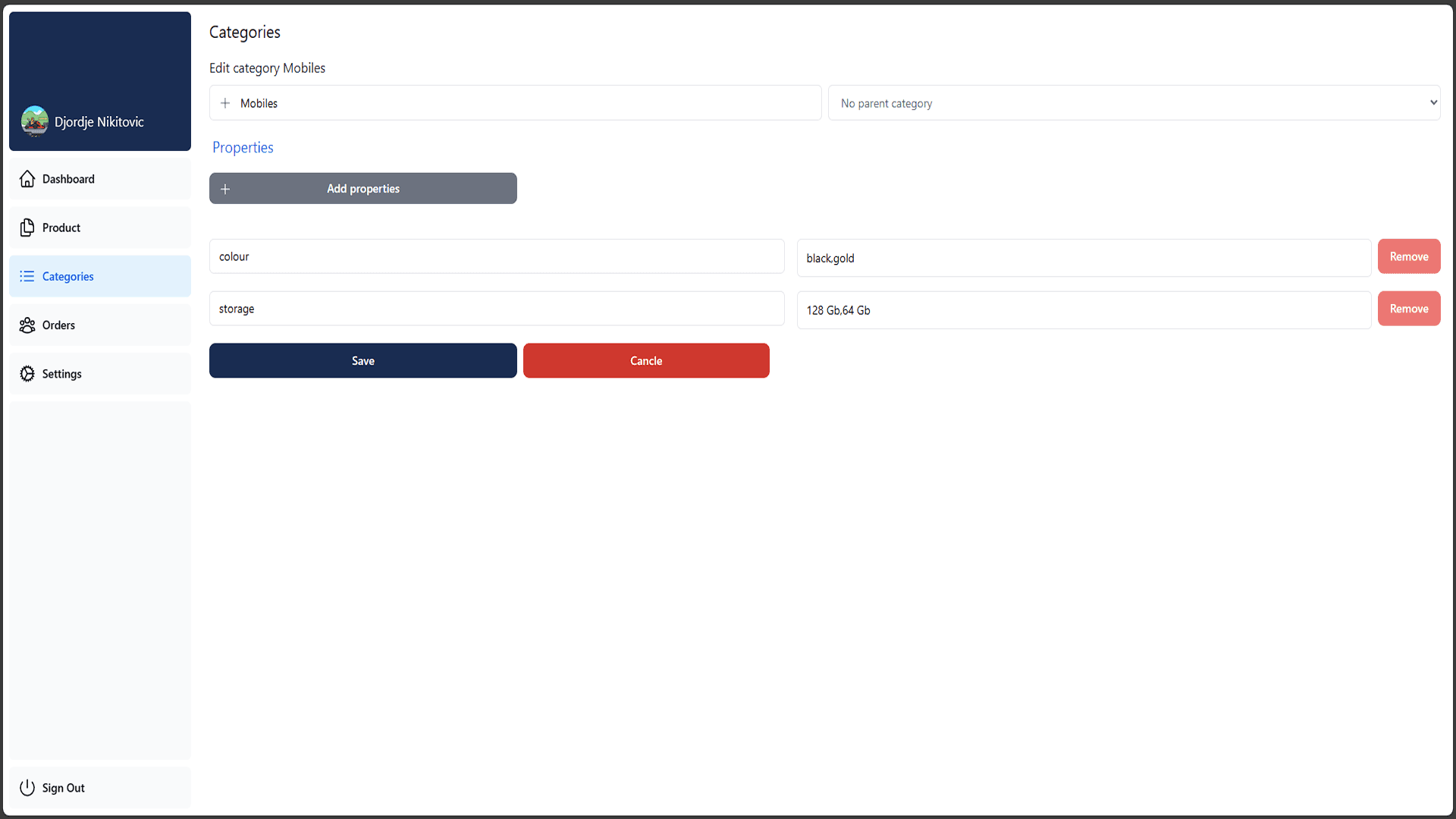Select a parent category from dropdown
The image size is (1456, 819).
click(x=1135, y=103)
